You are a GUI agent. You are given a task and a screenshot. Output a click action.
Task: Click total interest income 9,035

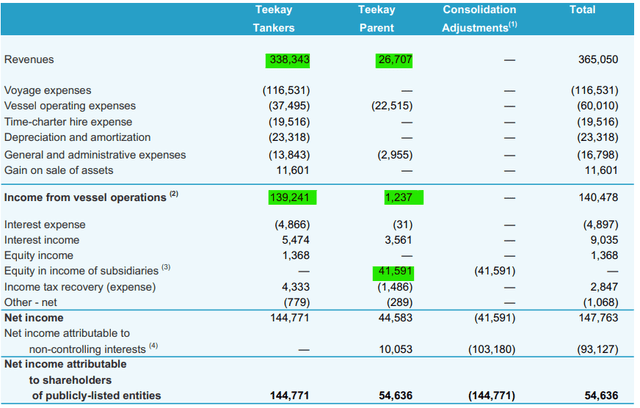click(604, 240)
